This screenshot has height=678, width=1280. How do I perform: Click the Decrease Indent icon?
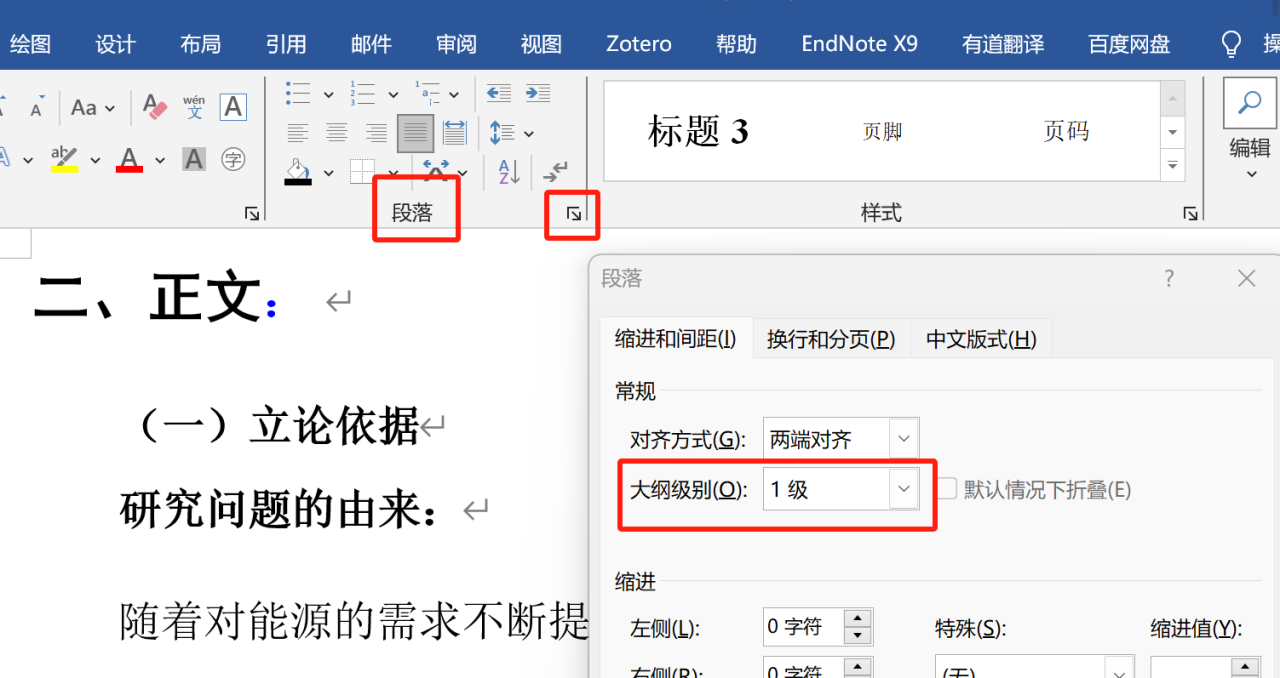coord(498,94)
